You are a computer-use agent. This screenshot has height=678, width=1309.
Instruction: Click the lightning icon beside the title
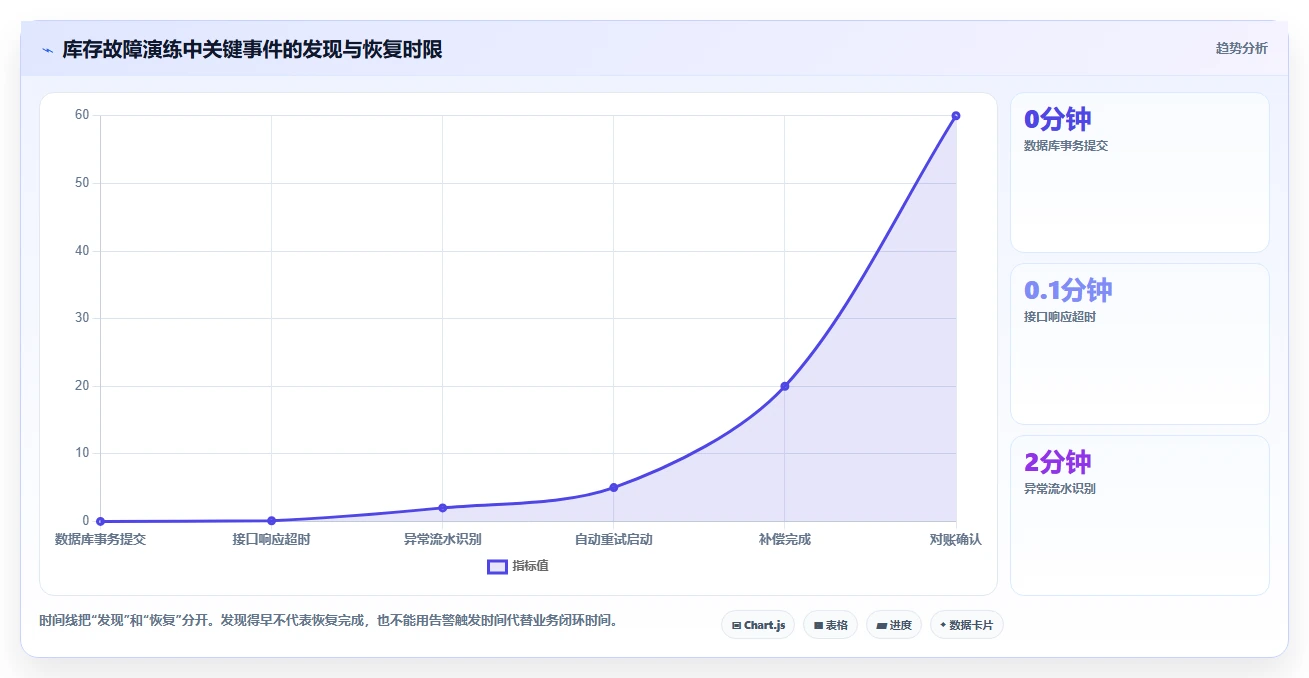(x=47, y=50)
